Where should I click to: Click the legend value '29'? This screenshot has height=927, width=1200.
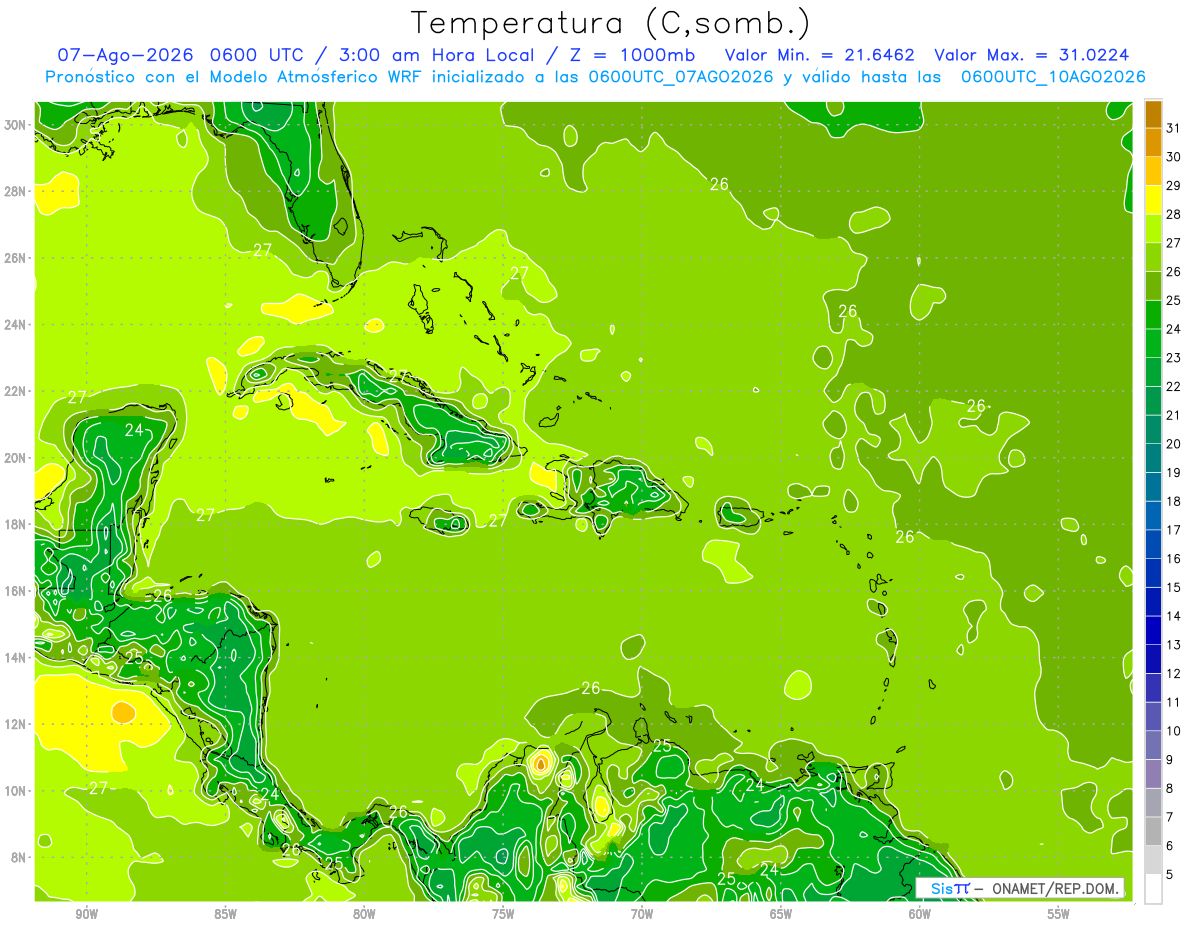coord(1174,186)
